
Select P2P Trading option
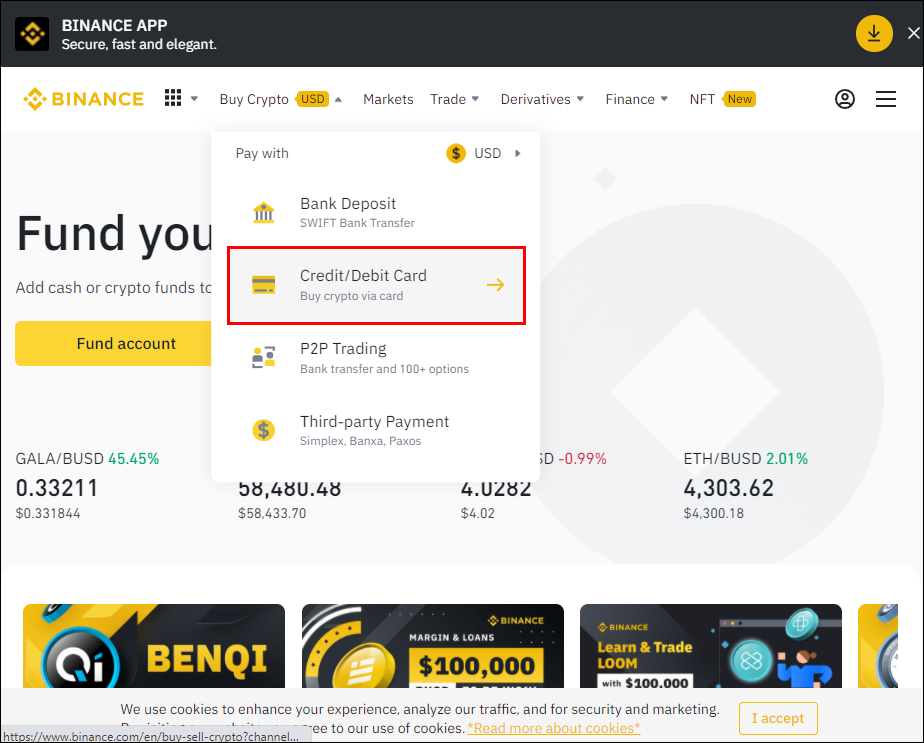point(376,358)
